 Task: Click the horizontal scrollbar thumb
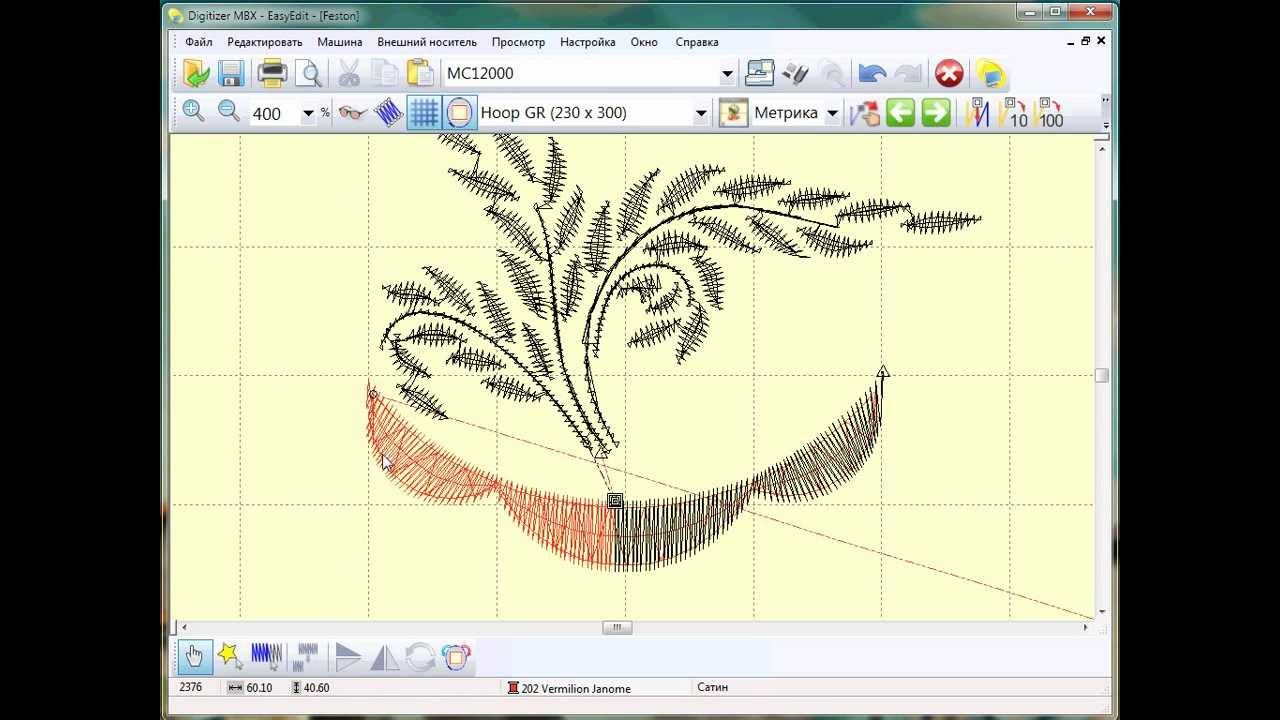[x=616, y=627]
